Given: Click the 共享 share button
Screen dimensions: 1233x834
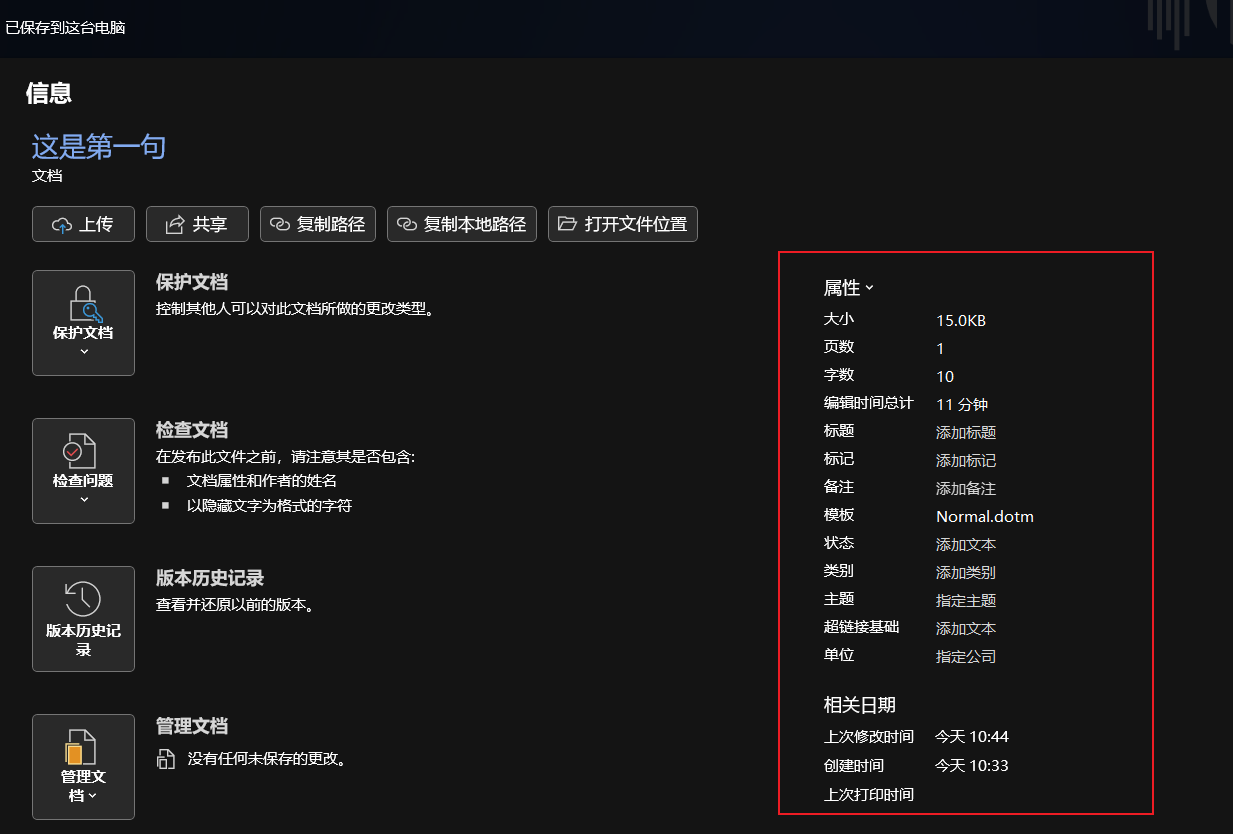Looking at the screenshot, I should [x=197, y=224].
